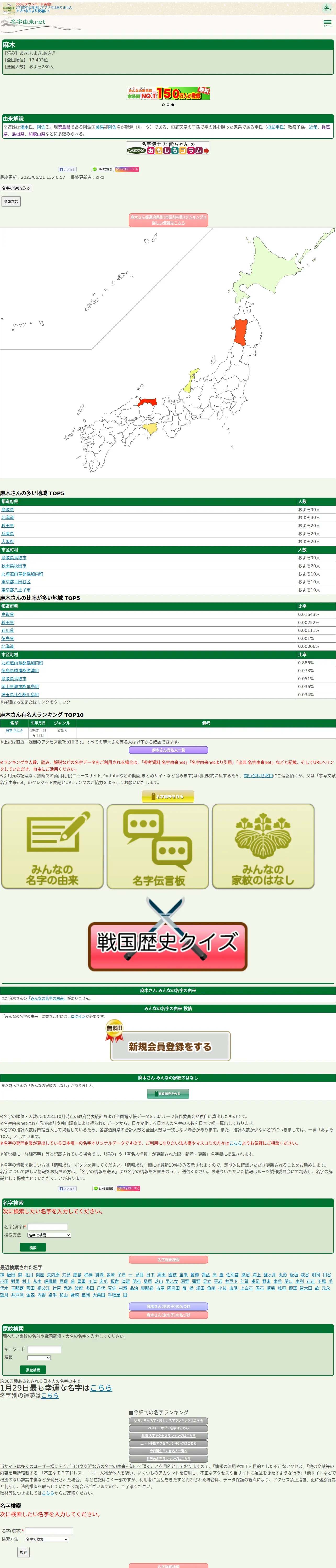Click 今日誕生日の有名人一覧へ button

pos(168,1451)
